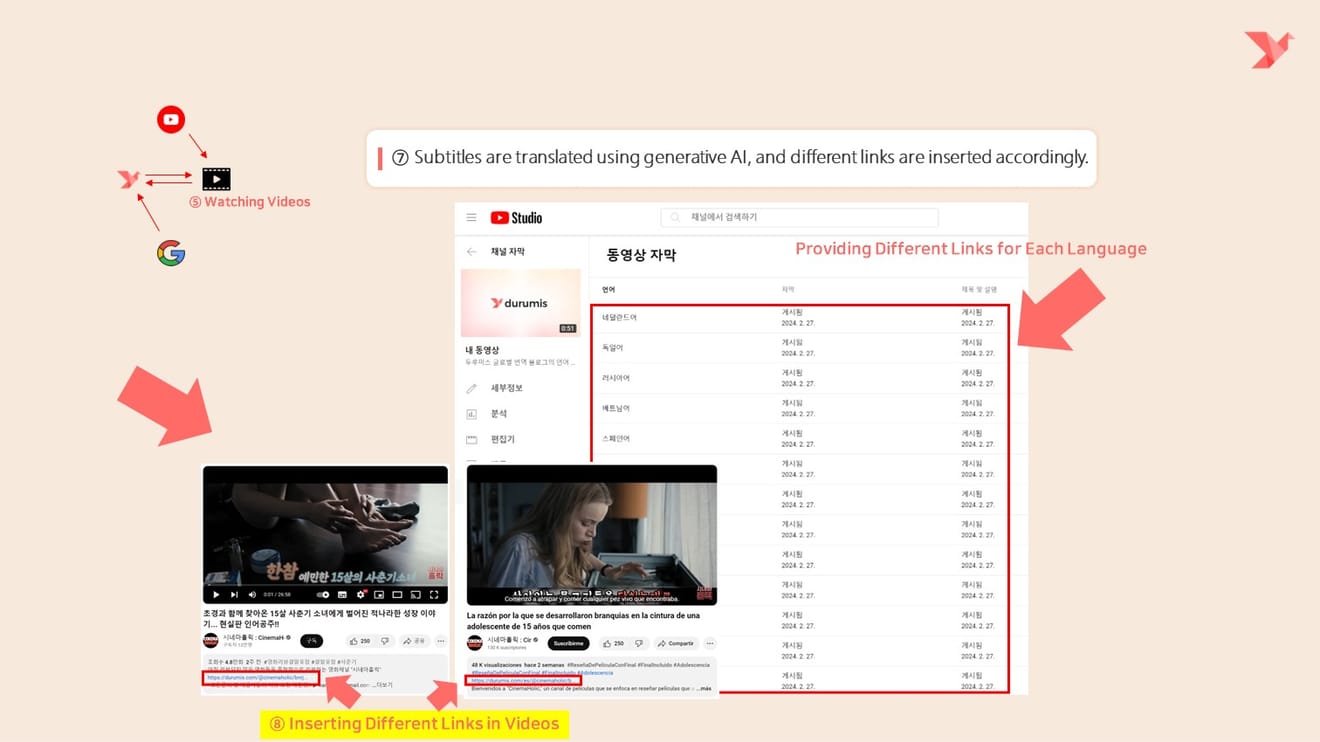Image resolution: width=1320 pixels, height=742 pixels.
Task: Toggle subtitles on the Korean video player
Action: (342, 595)
